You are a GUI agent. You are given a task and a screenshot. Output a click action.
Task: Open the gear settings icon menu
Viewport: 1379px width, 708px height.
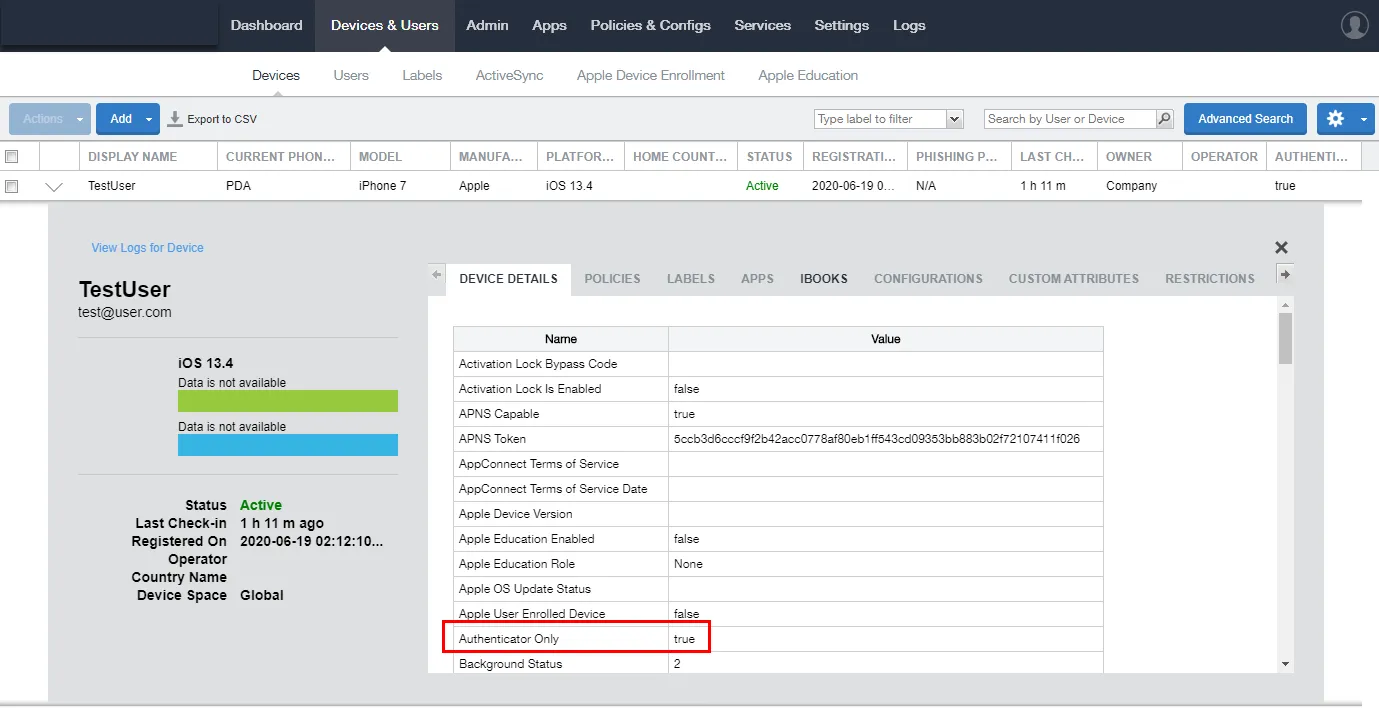[x=1335, y=119]
